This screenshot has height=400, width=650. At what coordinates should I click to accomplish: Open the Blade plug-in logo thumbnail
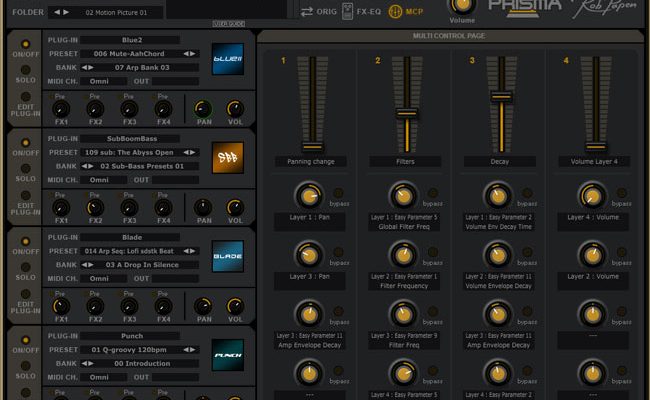point(227,257)
